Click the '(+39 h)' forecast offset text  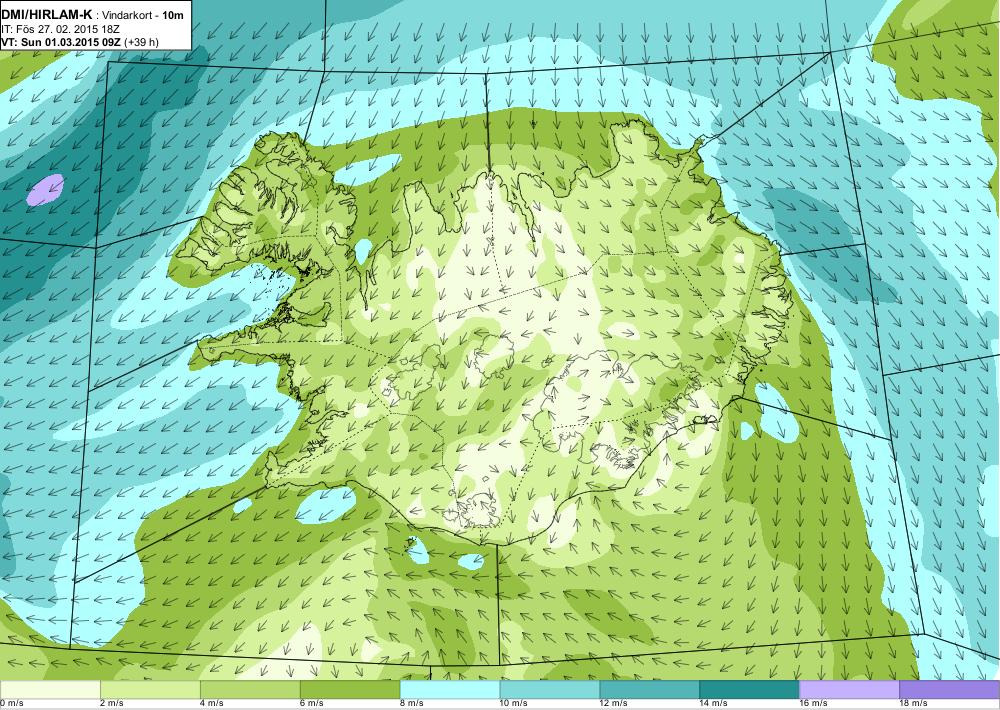click(x=142, y=42)
